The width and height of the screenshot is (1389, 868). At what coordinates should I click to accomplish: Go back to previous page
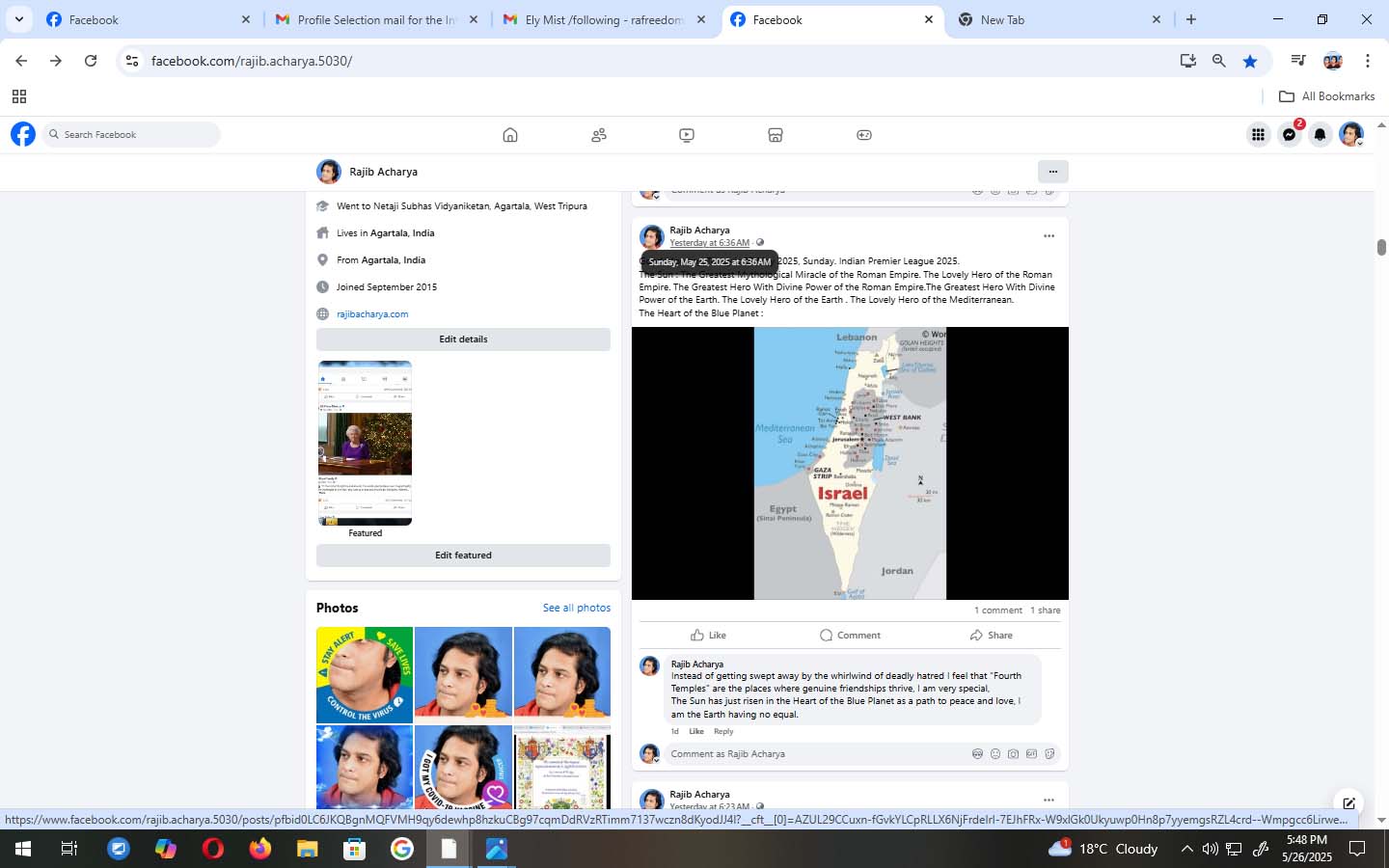pos(21,61)
